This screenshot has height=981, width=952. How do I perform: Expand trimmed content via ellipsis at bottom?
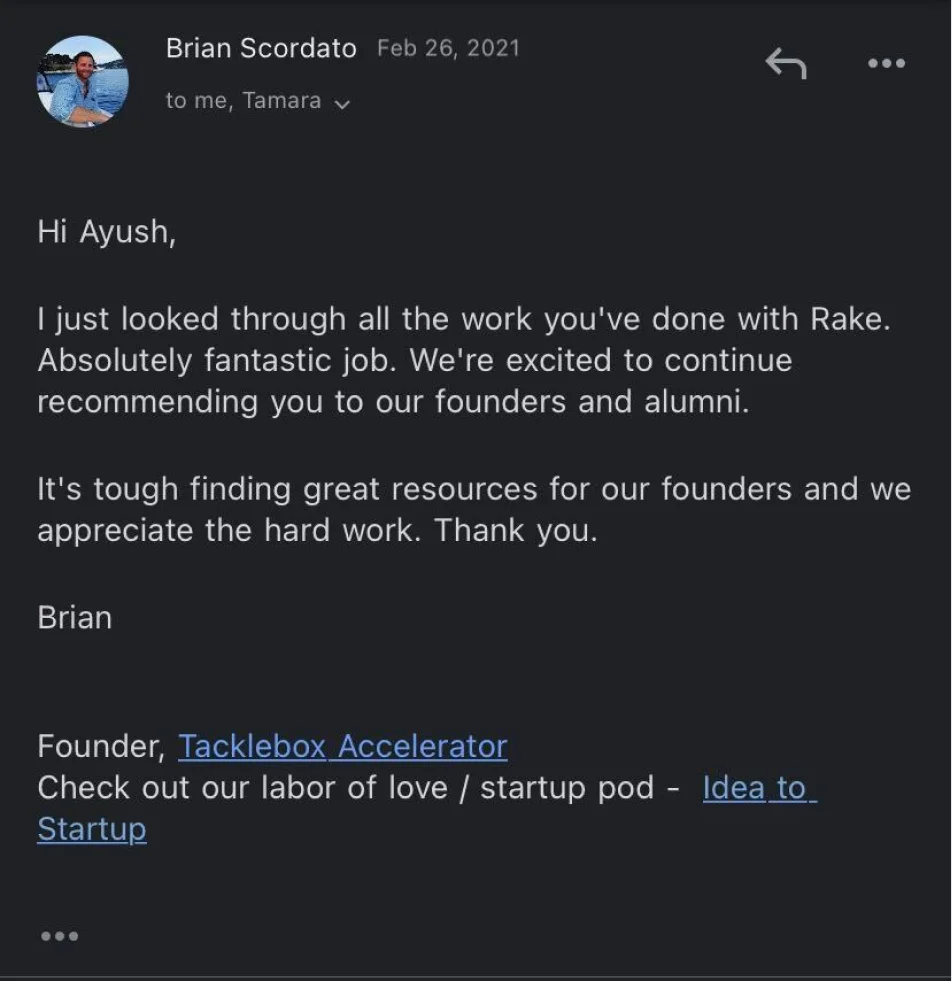(60, 936)
